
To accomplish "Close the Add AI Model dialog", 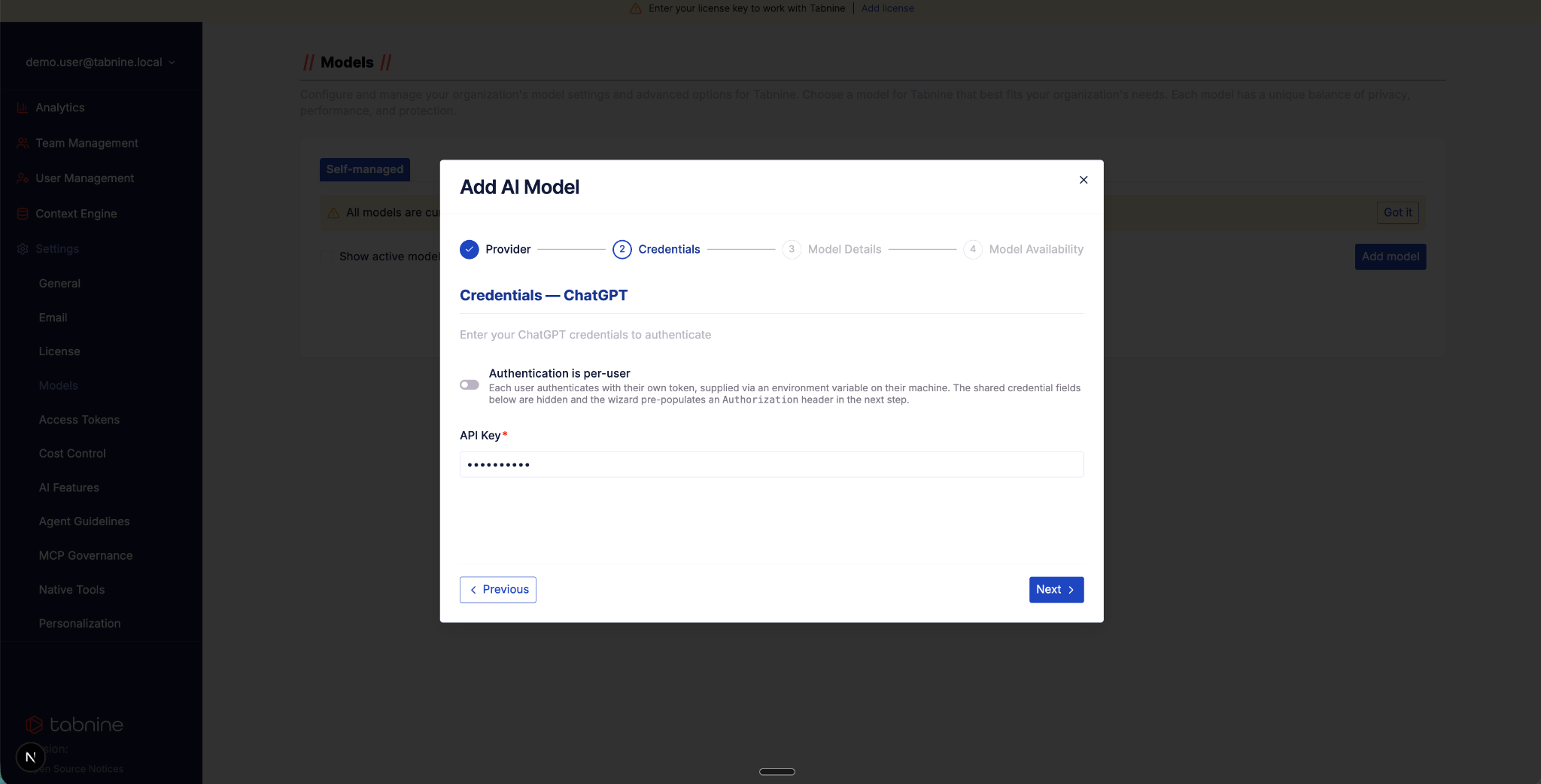I will tap(1084, 180).
